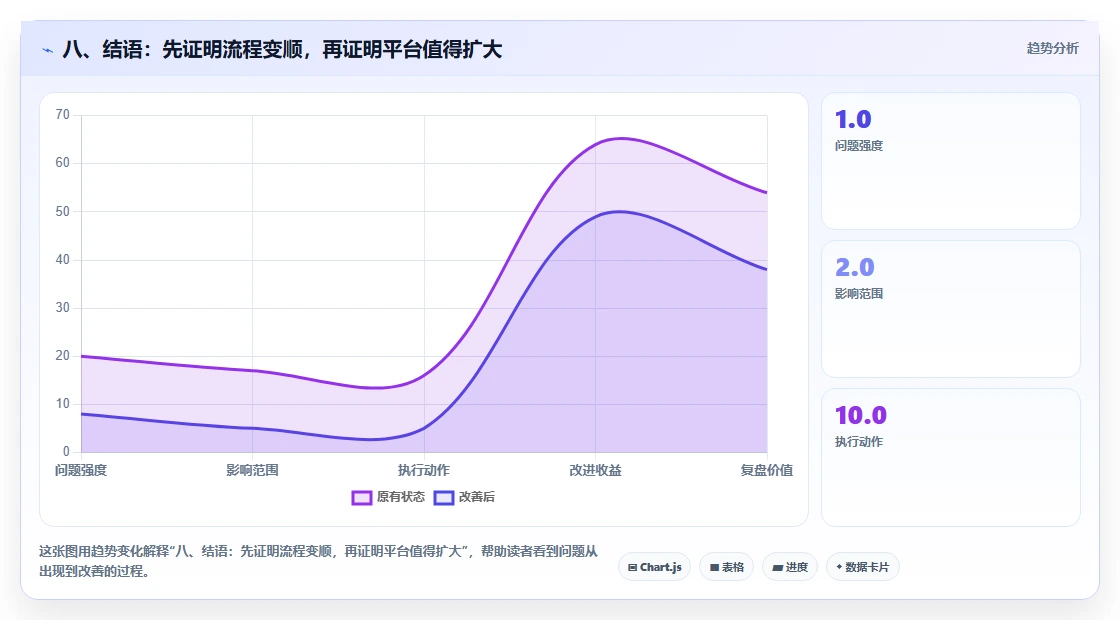1120x620 pixels.
Task: Click the chart description paragraph
Action: click(x=319, y=561)
